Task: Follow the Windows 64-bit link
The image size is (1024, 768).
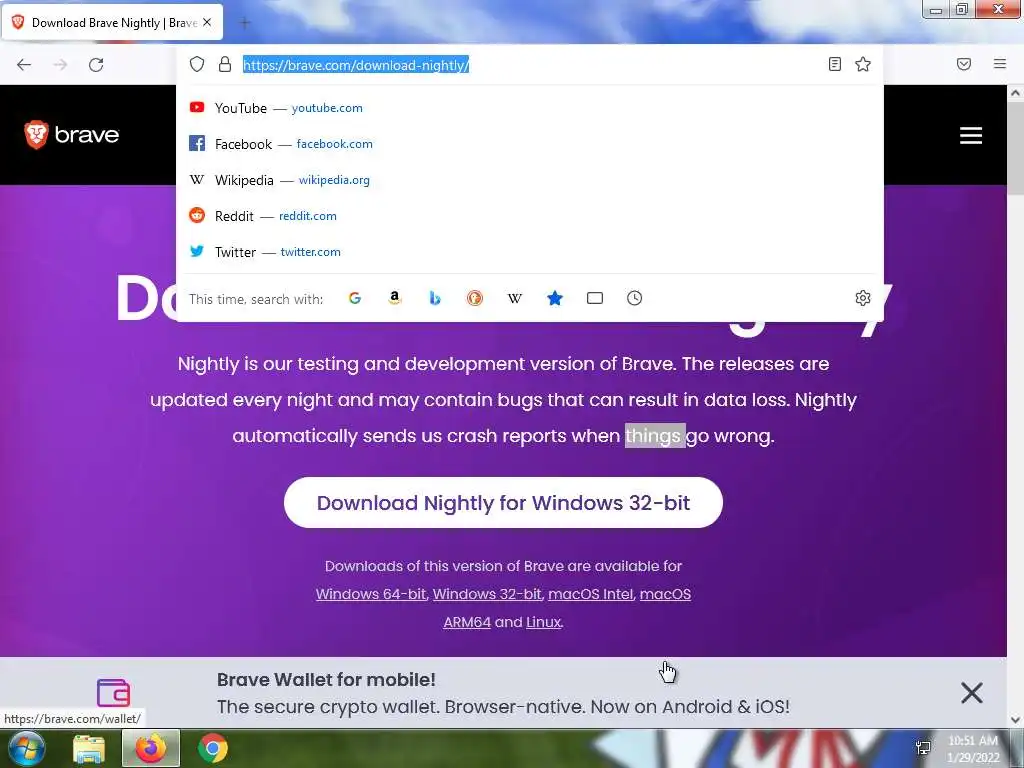Action: click(x=370, y=594)
